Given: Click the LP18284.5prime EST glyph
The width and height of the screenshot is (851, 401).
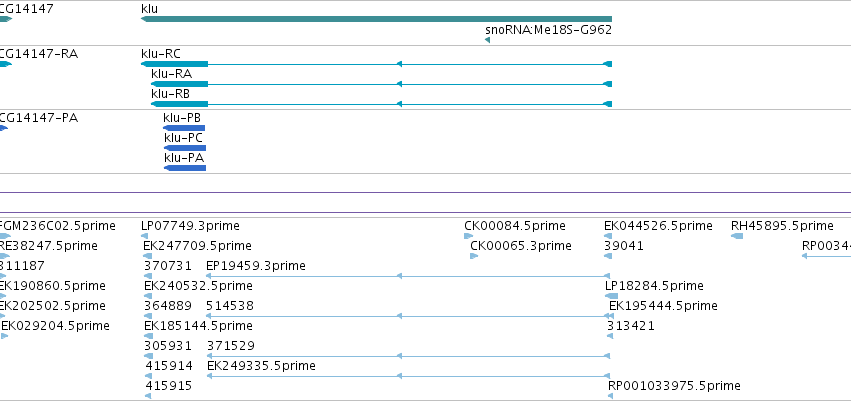Looking at the screenshot, I should [x=611, y=296].
